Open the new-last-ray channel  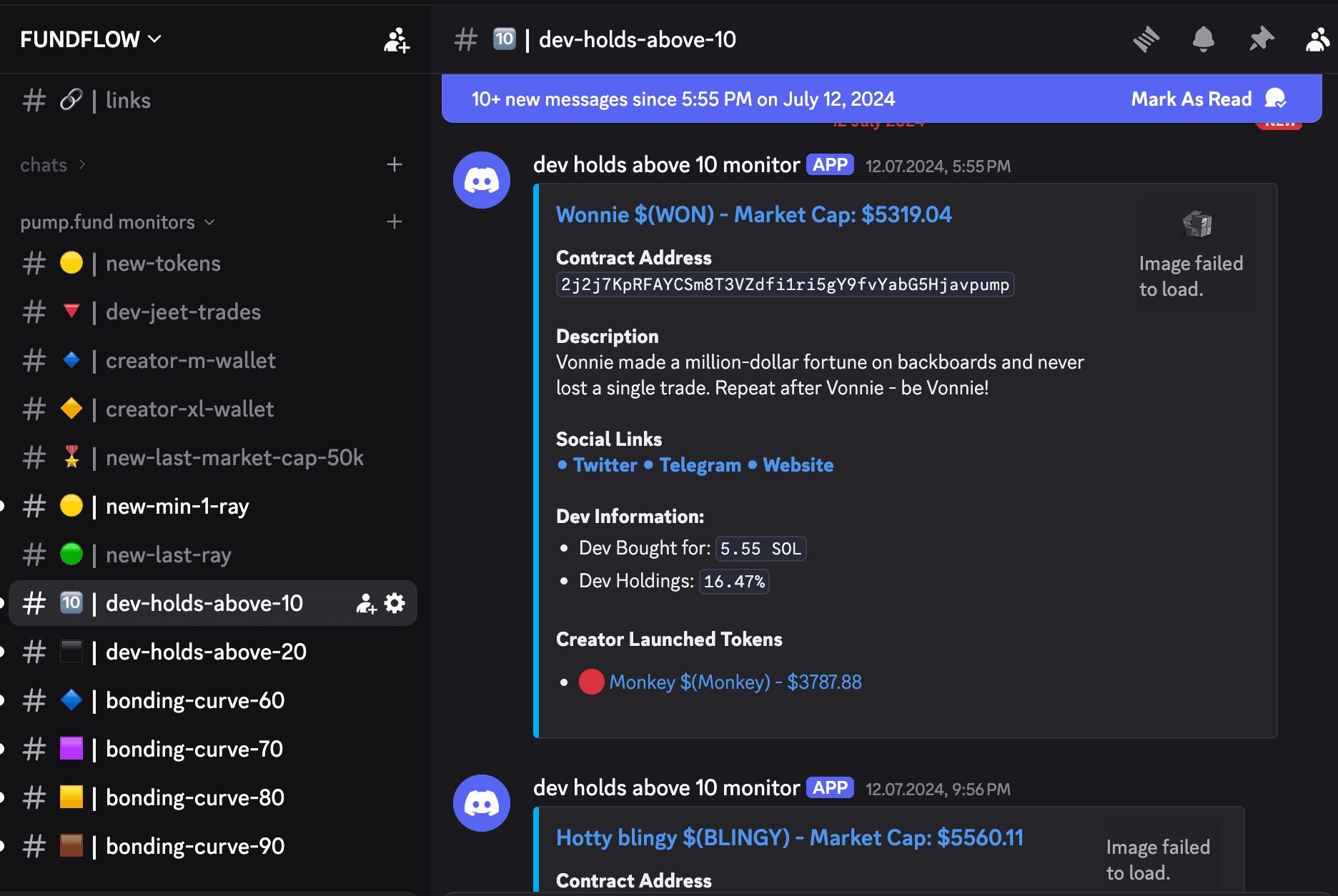click(212, 554)
